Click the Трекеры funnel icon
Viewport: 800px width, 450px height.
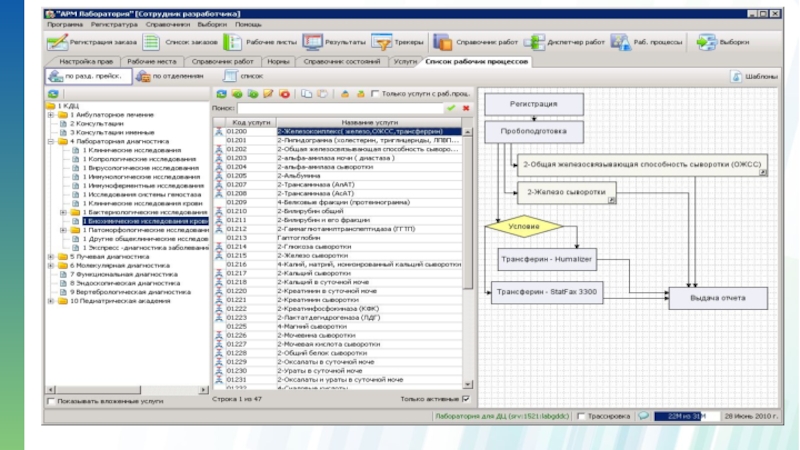tap(382, 43)
